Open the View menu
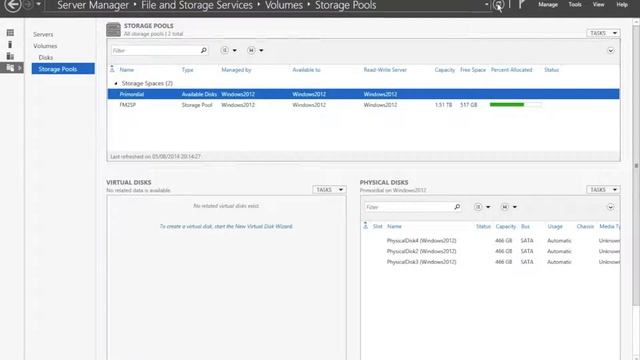The height and width of the screenshot is (360, 640). (598, 4)
